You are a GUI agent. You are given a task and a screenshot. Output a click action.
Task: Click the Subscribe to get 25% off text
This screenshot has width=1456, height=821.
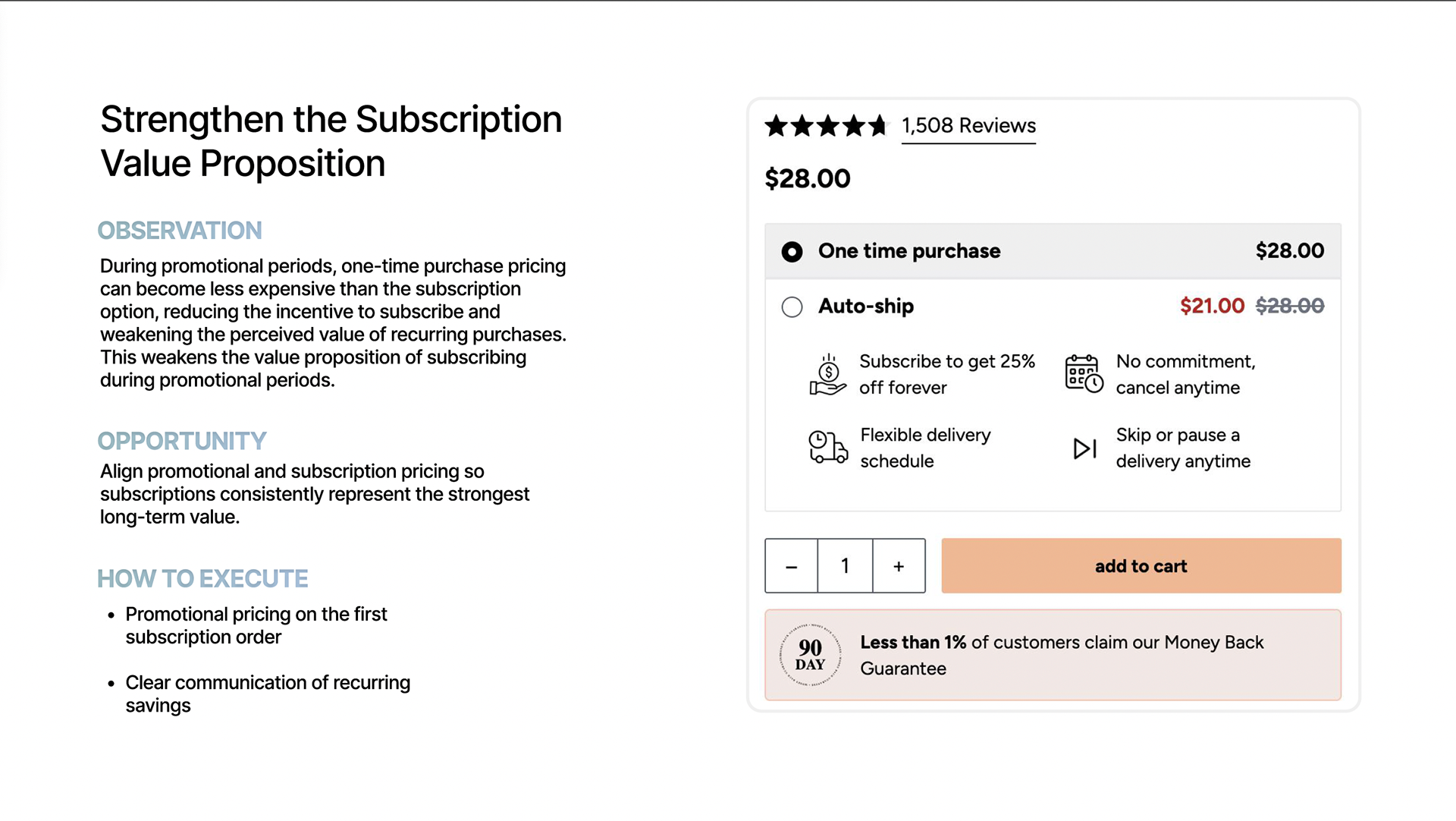click(947, 375)
